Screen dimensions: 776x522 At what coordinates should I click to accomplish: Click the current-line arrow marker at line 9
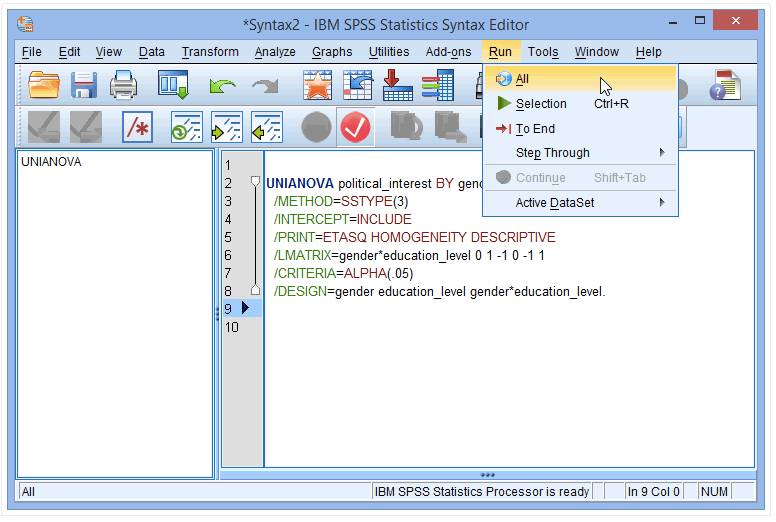245,308
